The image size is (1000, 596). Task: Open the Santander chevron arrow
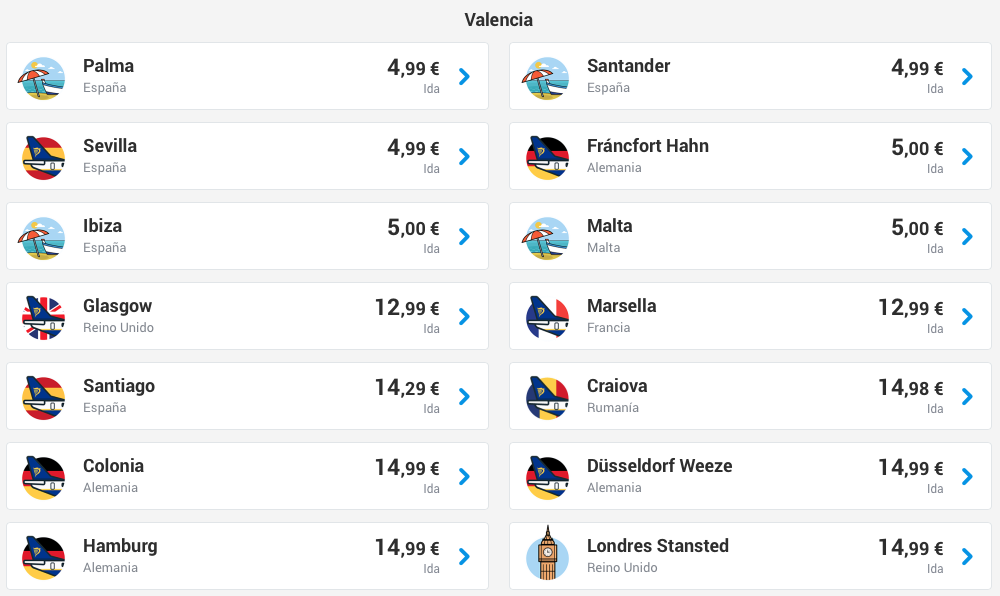coord(967,76)
